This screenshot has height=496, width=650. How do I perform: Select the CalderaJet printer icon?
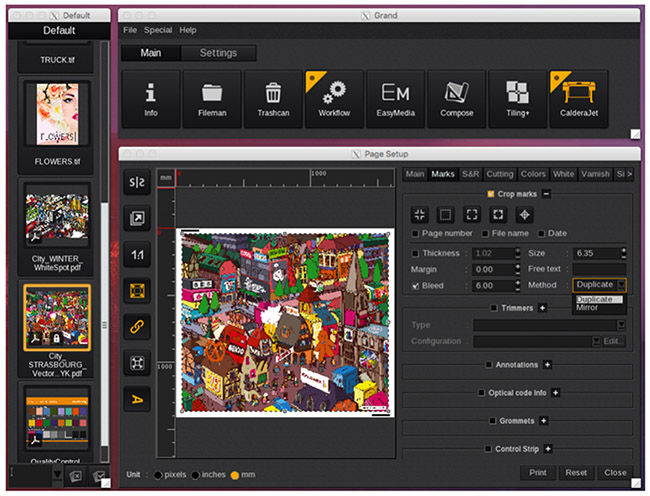(x=578, y=99)
